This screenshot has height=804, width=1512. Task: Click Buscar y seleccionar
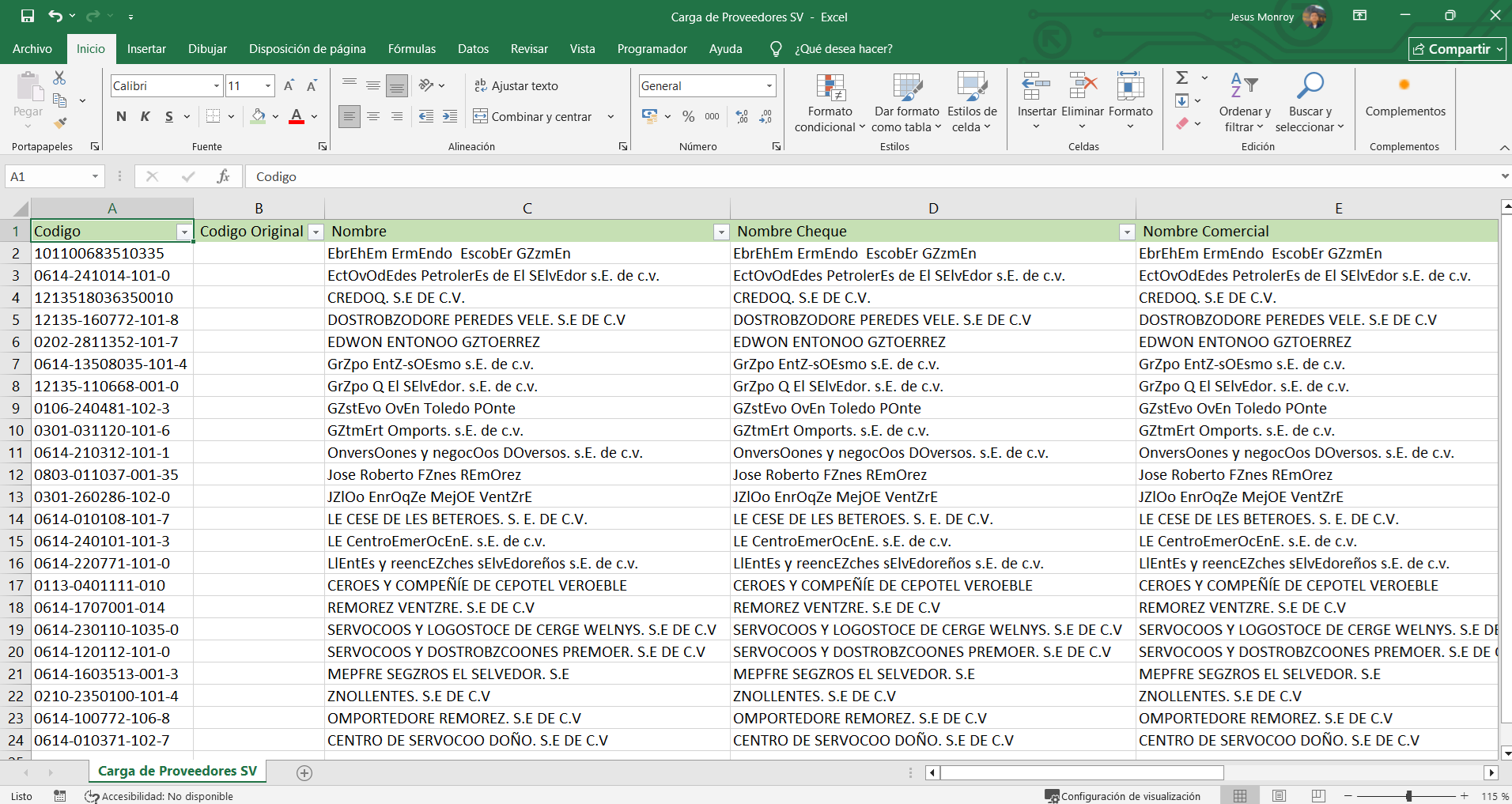1310,101
